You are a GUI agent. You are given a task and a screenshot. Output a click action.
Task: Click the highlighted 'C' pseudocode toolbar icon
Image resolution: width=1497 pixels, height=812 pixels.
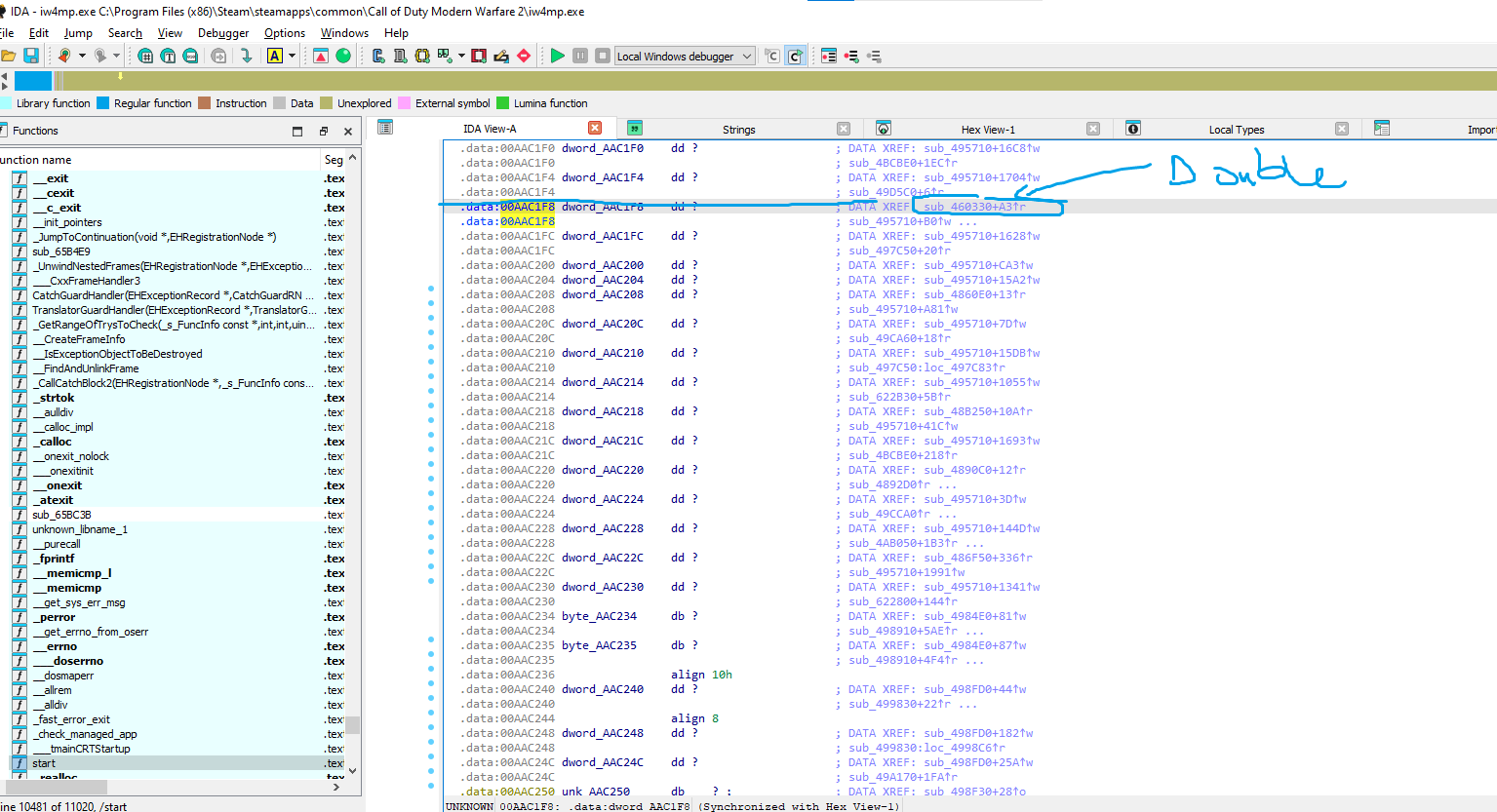796,56
